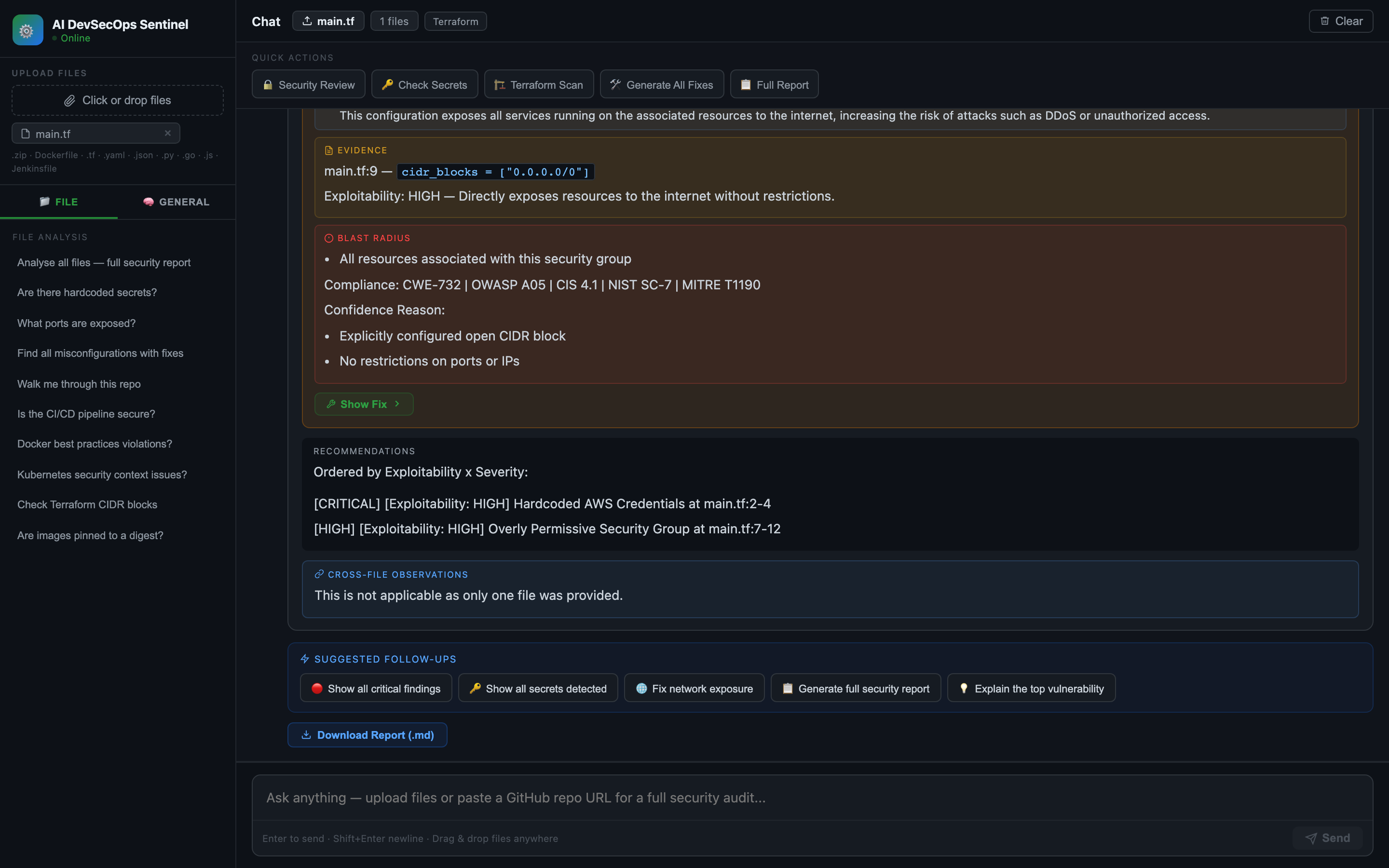1389x868 pixels.
Task: Click the key icon on Check Secrets
Action: 387,85
